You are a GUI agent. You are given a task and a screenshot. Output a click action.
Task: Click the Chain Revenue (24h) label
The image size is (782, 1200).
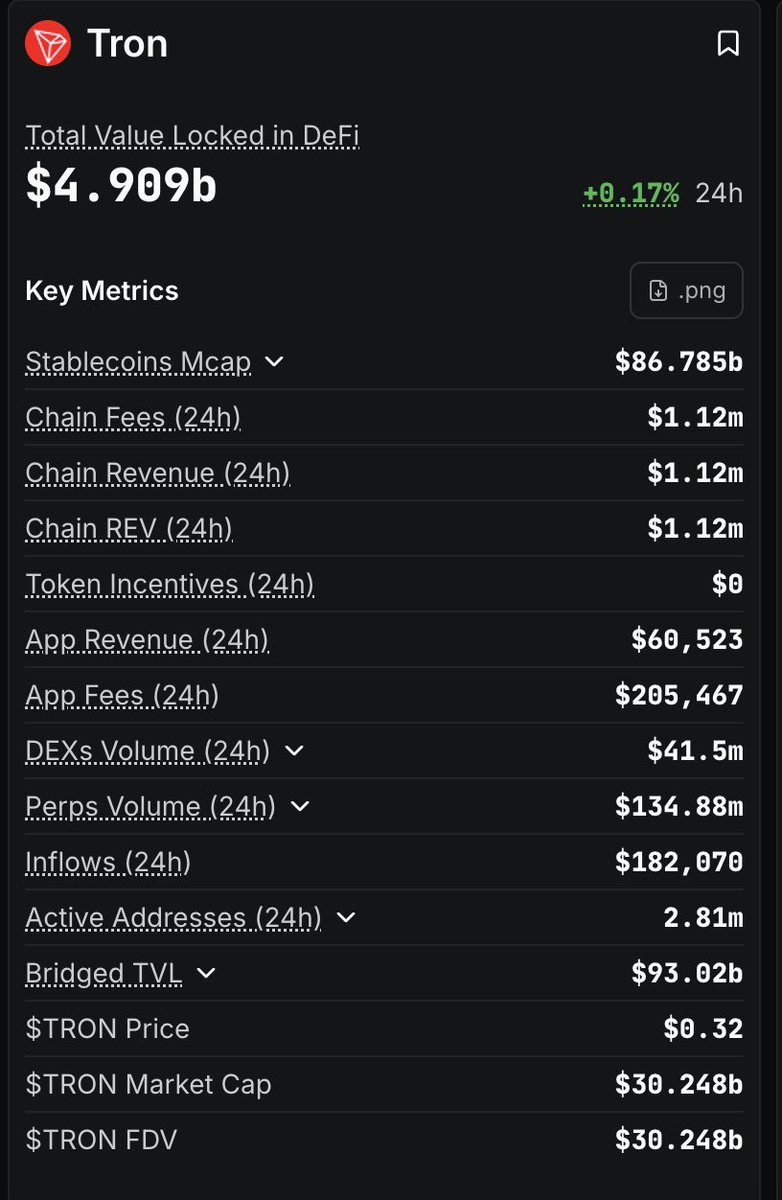pos(157,473)
